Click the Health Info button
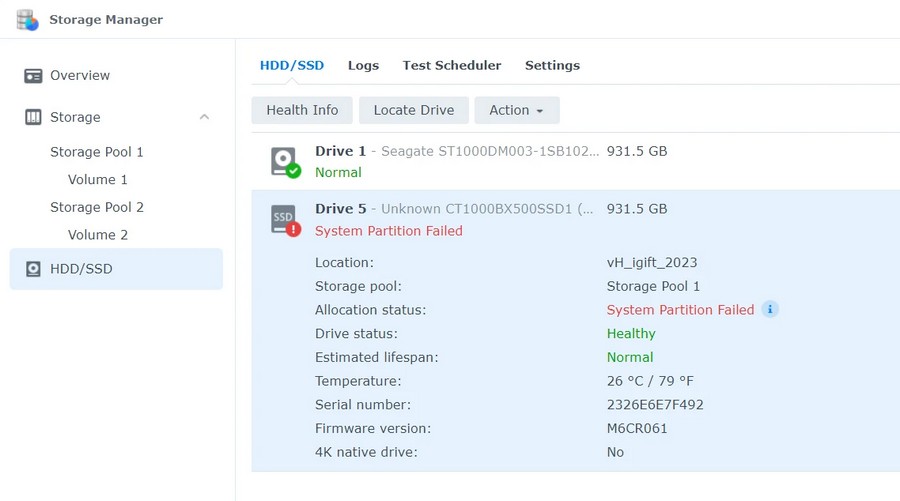This screenshot has height=501, width=900. pyautogui.click(x=302, y=110)
